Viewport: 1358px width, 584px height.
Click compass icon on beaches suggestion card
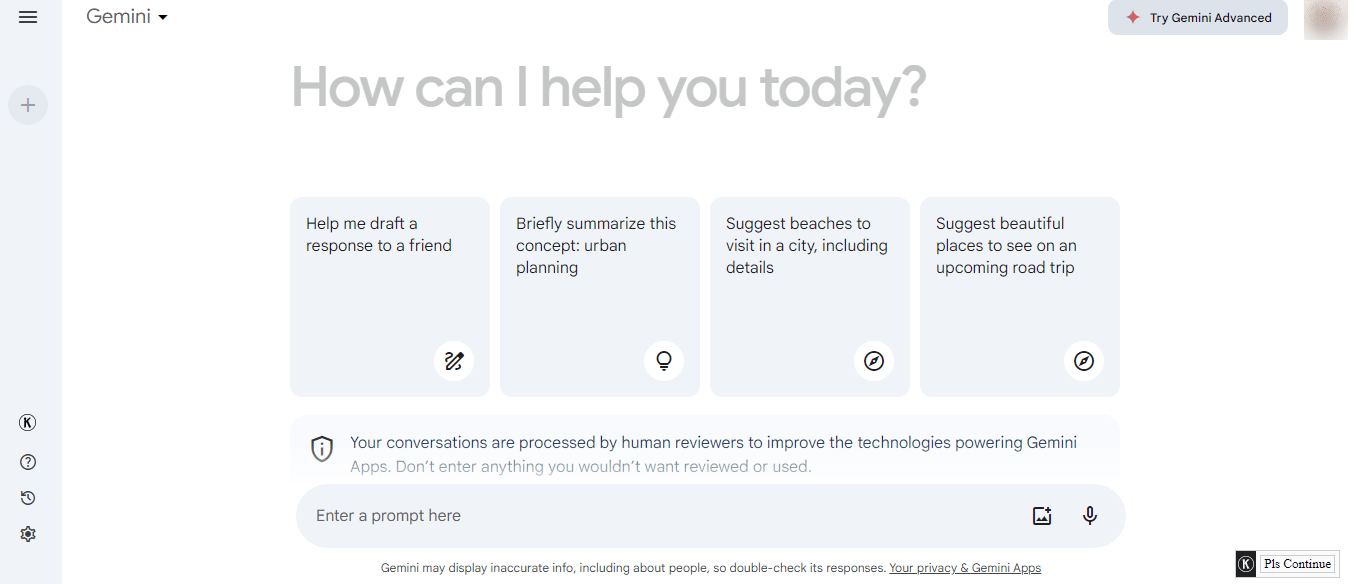tap(874, 361)
